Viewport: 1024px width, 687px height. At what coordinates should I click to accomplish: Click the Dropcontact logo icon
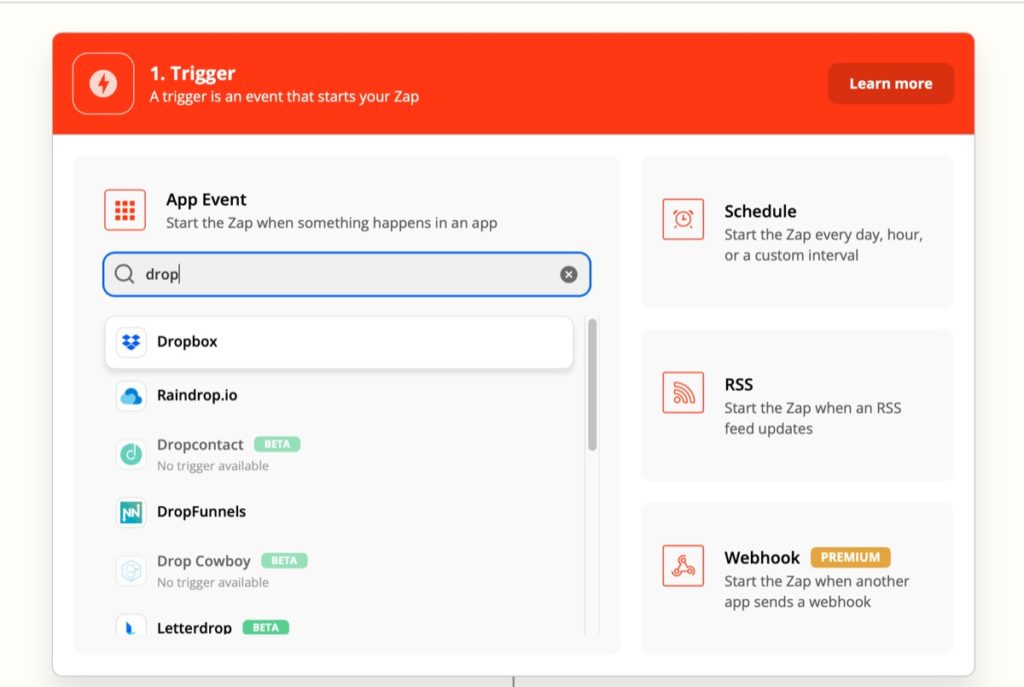click(x=131, y=454)
